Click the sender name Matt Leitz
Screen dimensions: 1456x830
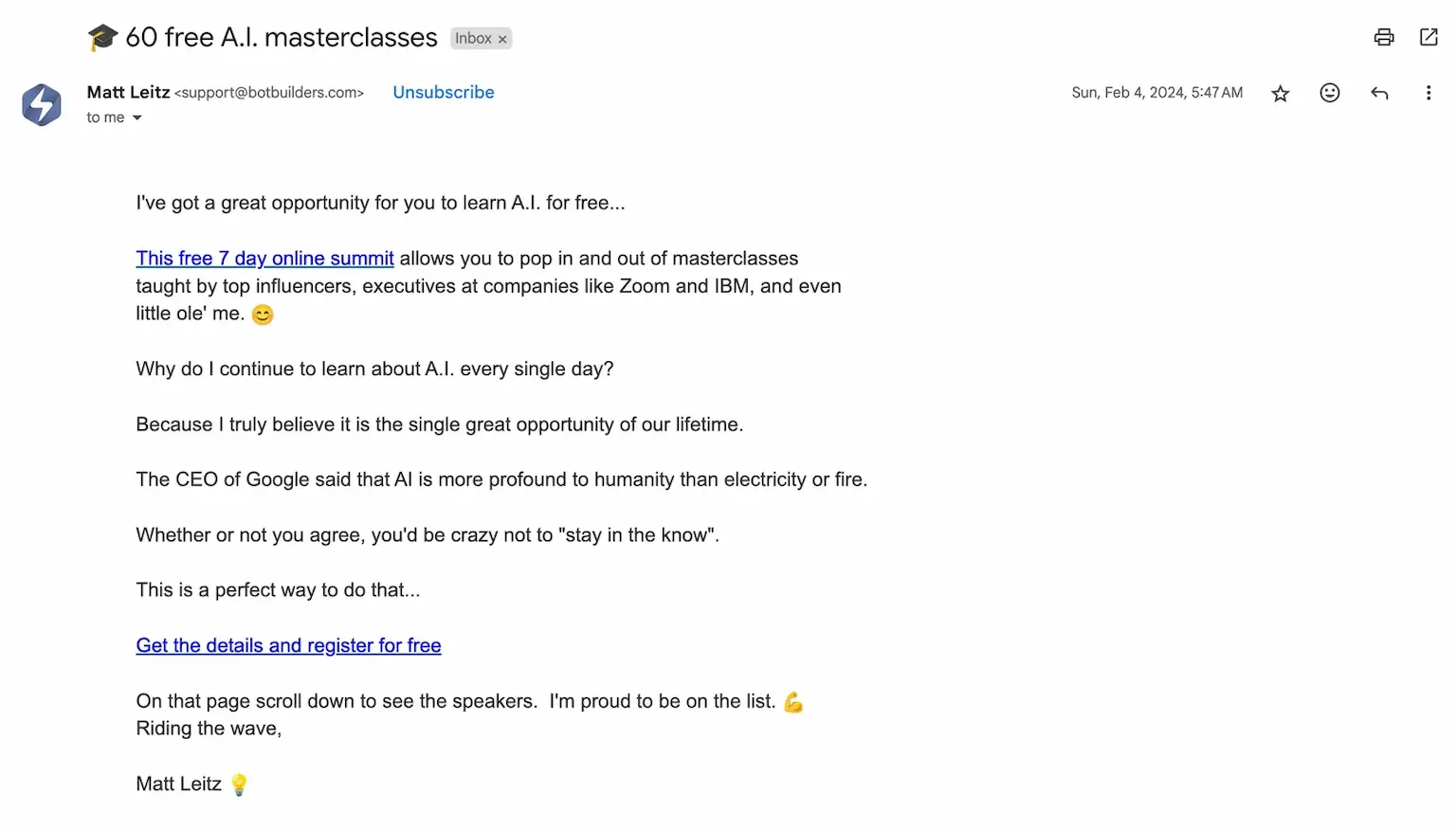[x=128, y=92]
